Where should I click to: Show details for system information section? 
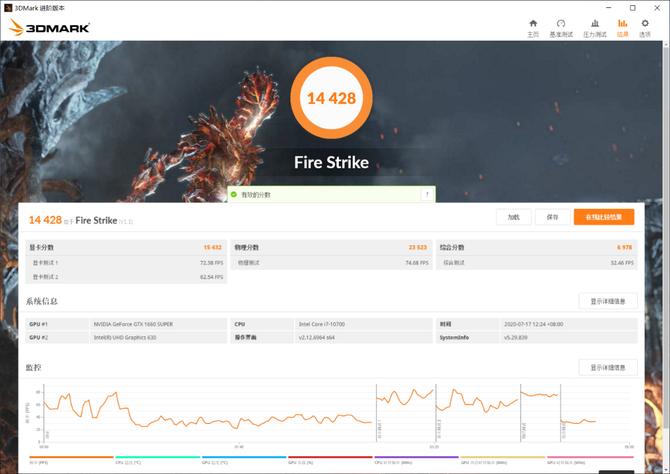(608, 301)
